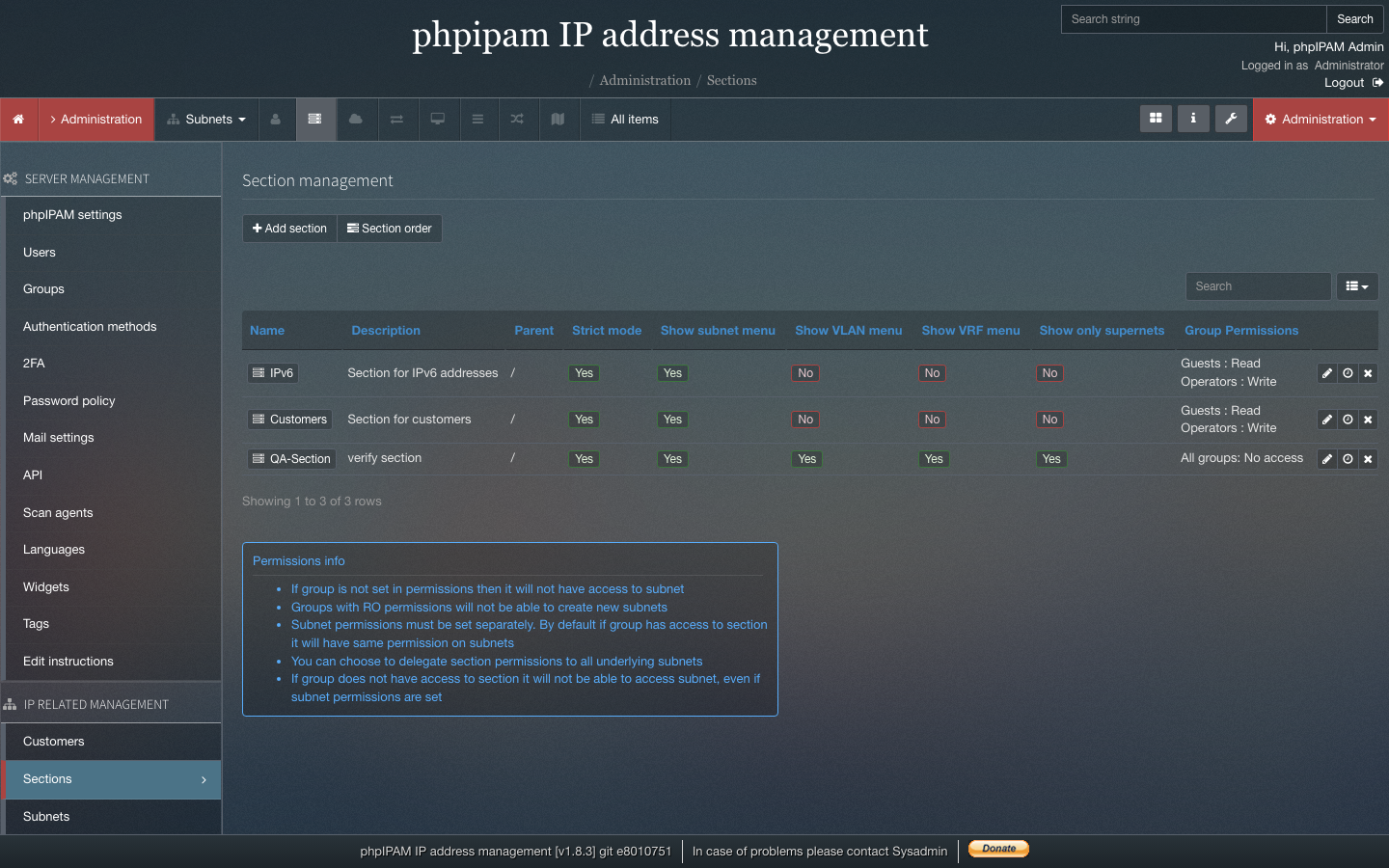Delete the IPv6 section with X icon
The height and width of the screenshot is (868, 1389).
pos(1368,373)
